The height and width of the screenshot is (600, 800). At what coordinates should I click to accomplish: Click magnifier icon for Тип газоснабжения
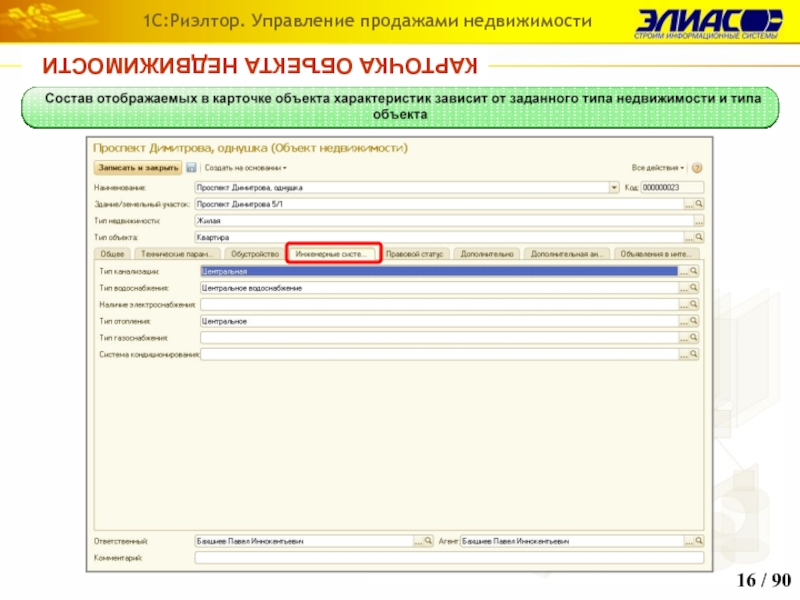[x=693, y=337]
